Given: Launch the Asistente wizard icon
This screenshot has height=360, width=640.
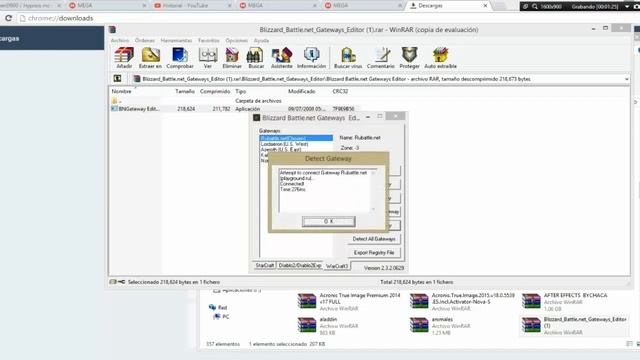Looking at the screenshot, I should coord(282,58).
